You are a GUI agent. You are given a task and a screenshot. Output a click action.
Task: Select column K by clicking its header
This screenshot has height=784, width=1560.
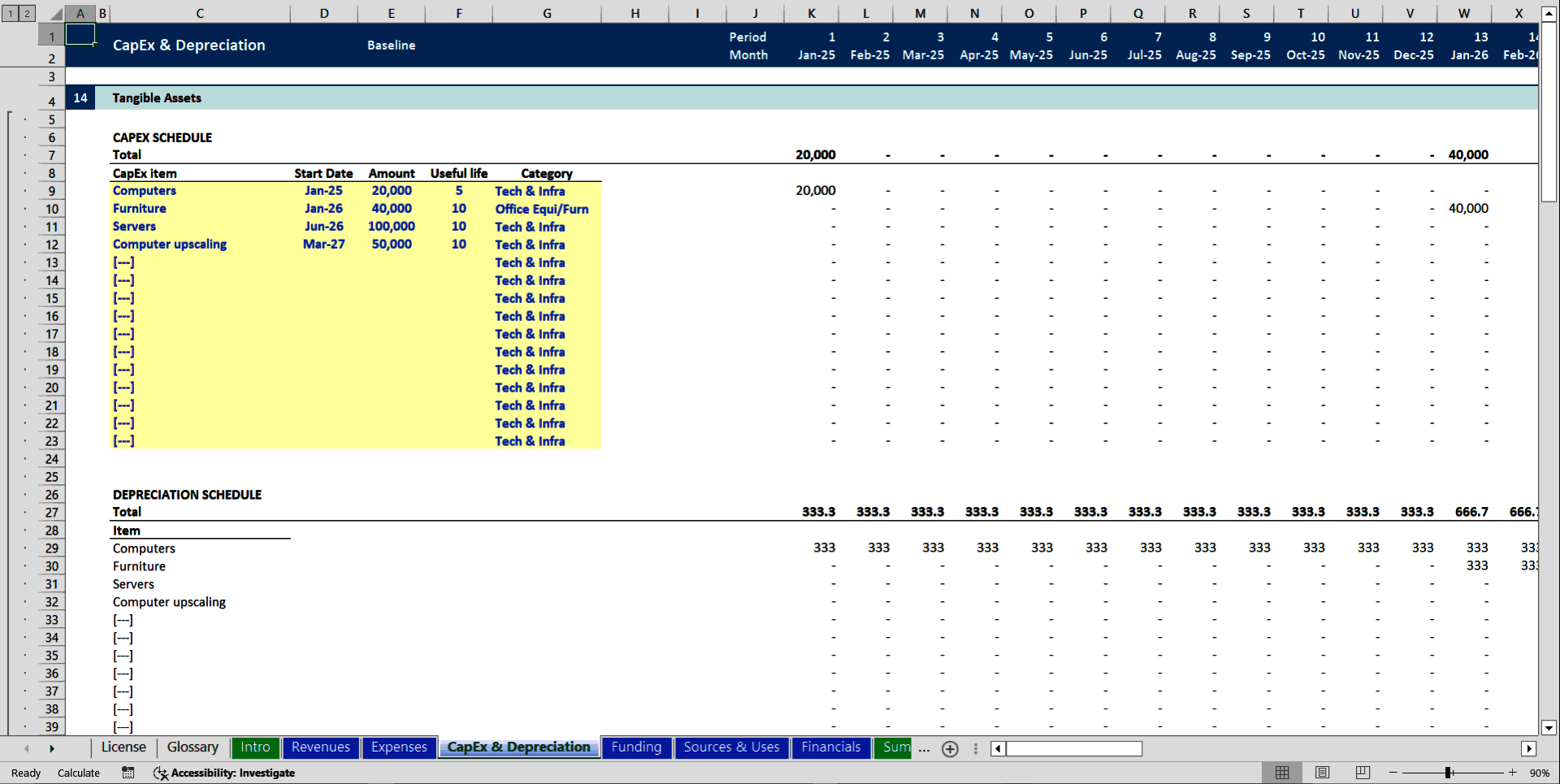click(x=812, y=13)
